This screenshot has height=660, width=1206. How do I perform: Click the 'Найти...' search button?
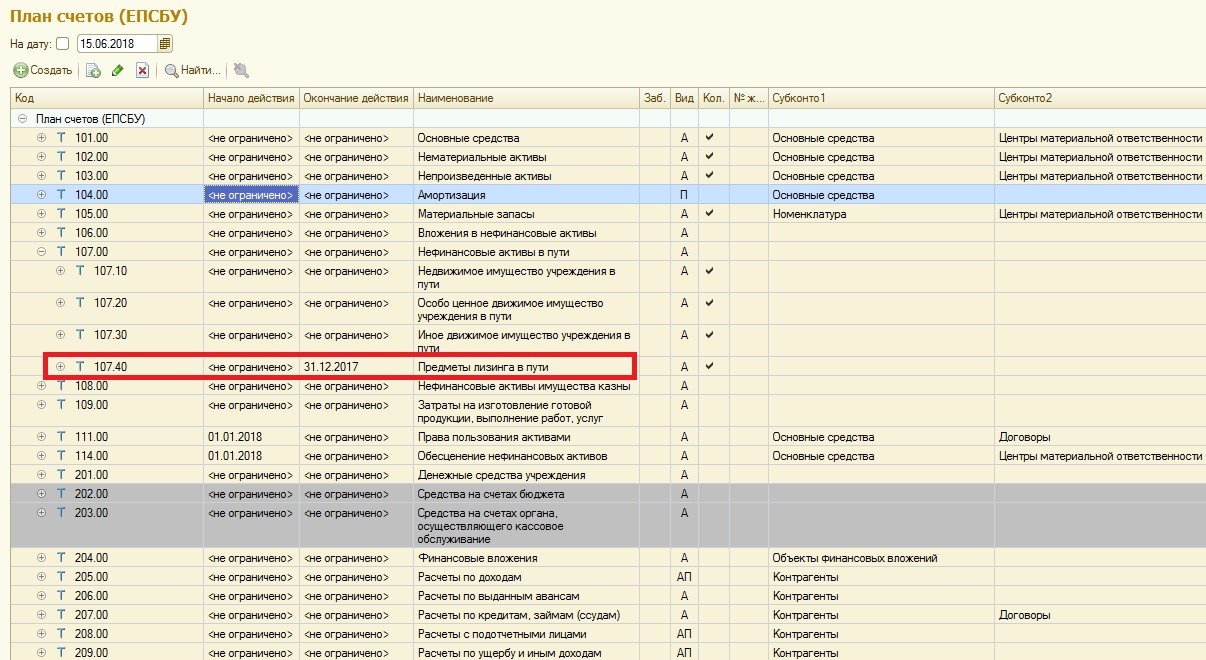pos(193,70)
